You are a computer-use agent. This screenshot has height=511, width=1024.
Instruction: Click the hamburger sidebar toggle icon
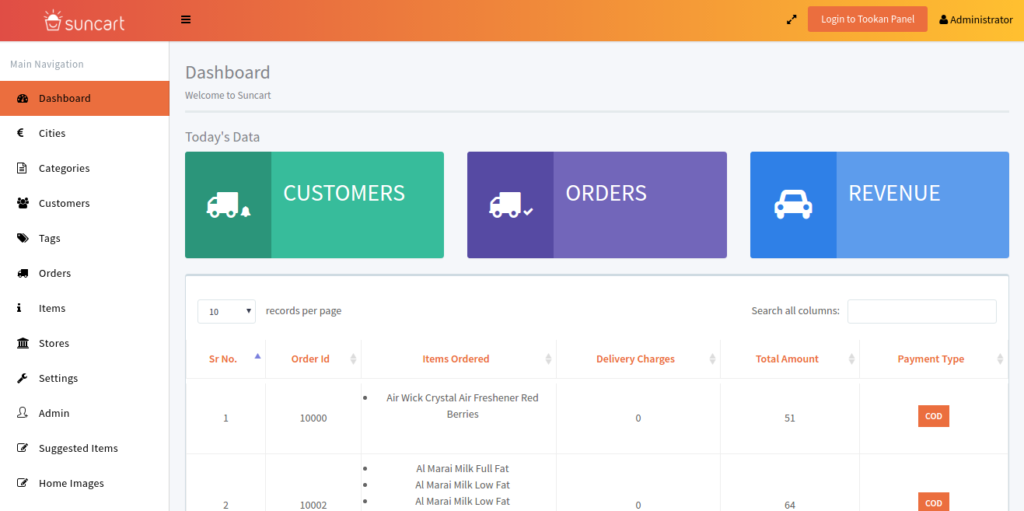(x=186, y=19)
